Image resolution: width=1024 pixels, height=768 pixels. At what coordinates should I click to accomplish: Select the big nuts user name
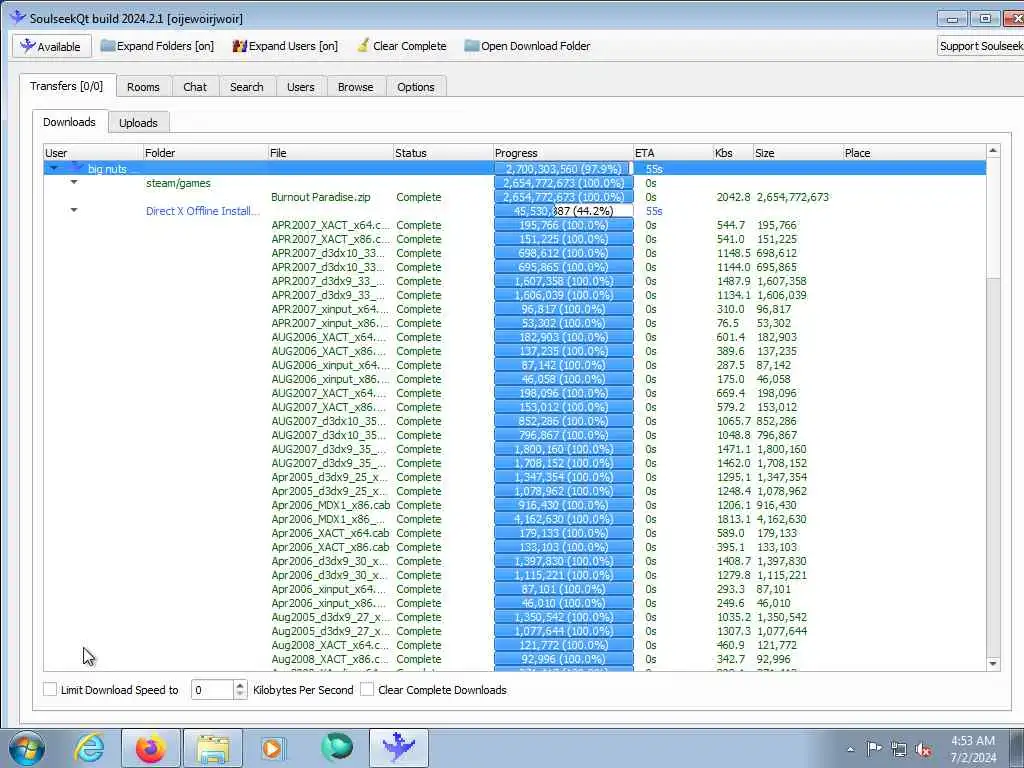tap(107, 168)
